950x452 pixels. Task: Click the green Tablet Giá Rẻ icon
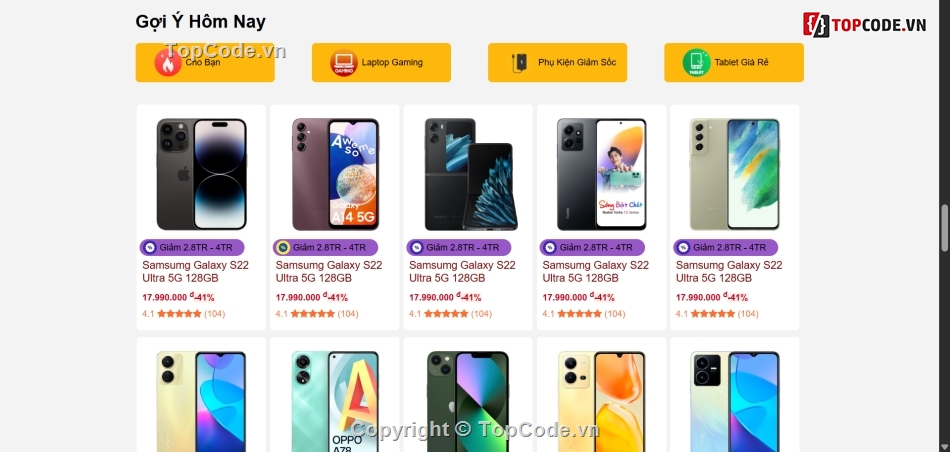coord(696,62)
